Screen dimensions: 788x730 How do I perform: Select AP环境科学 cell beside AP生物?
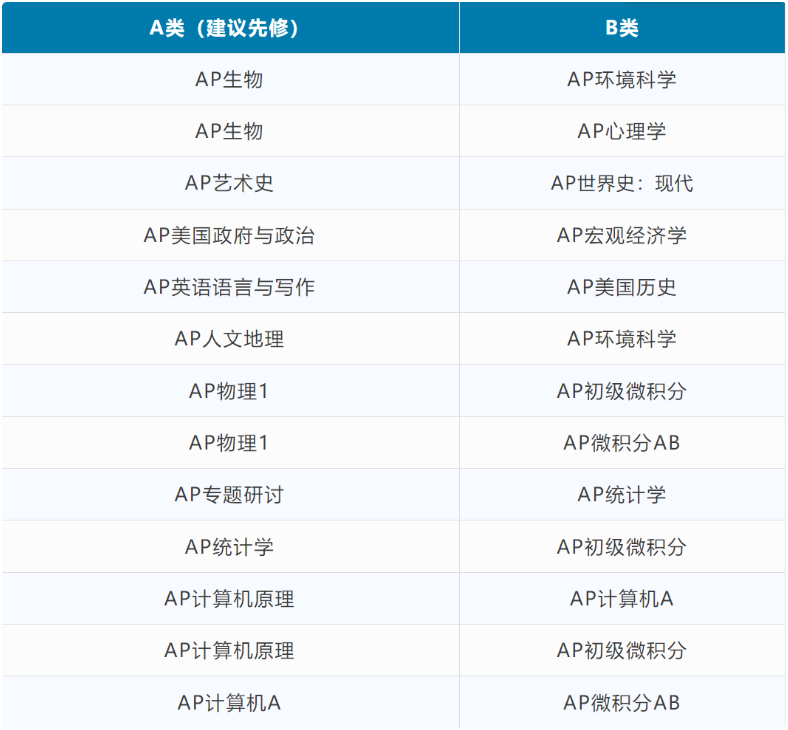click(622, 79)
